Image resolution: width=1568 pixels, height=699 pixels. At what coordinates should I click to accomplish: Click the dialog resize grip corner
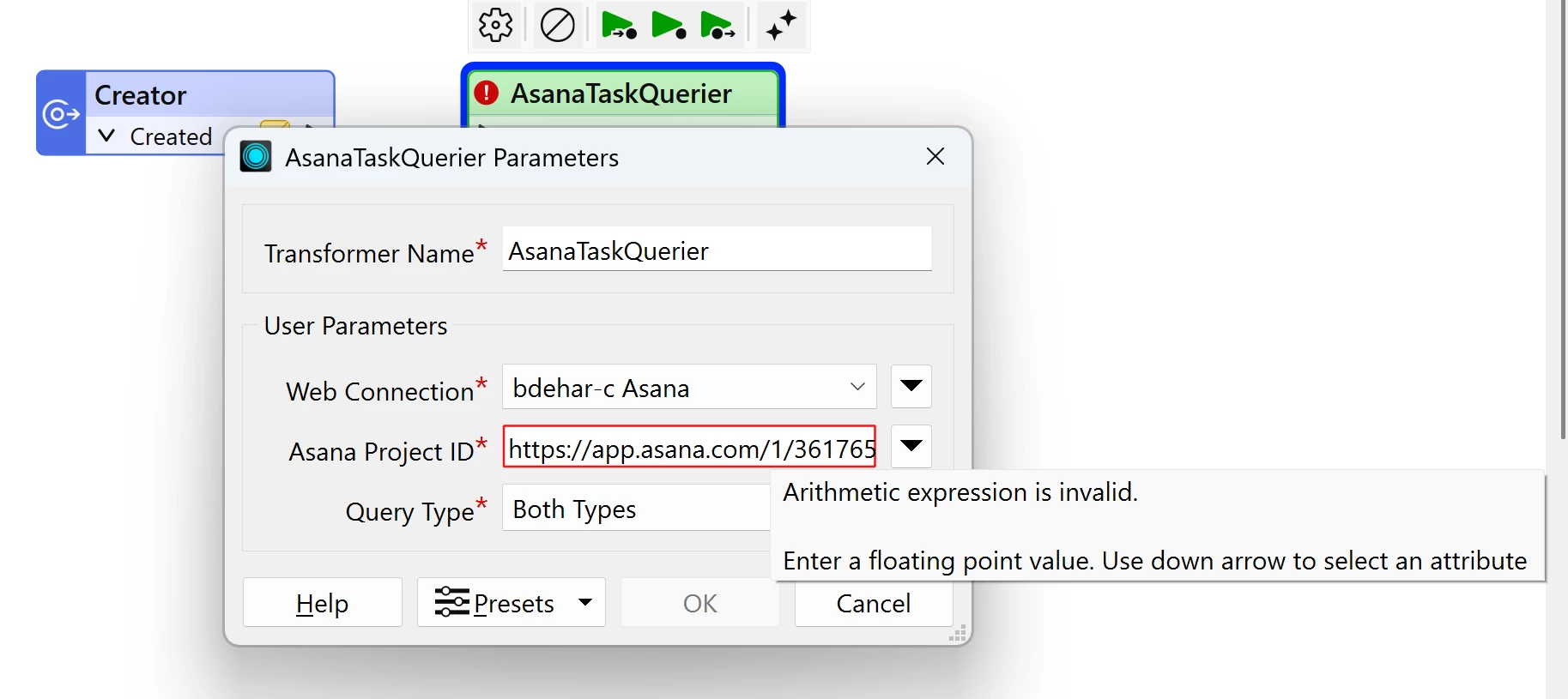click(x=958, y=634)
